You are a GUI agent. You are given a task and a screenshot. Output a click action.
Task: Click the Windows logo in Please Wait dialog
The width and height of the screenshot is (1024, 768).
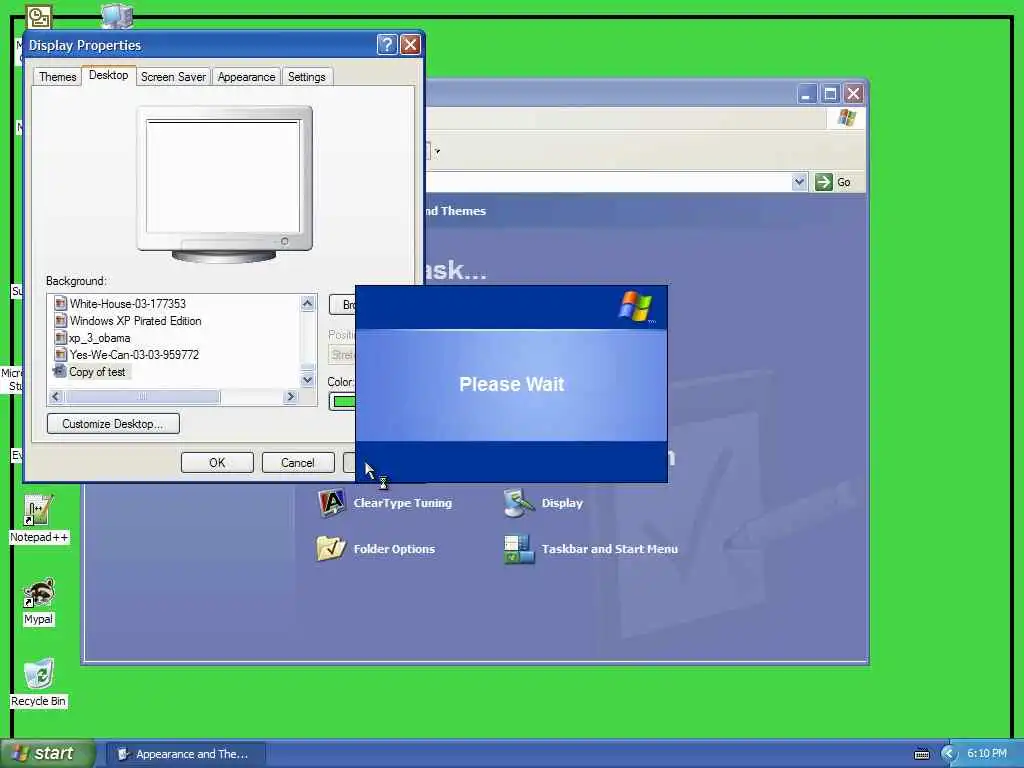(635, 306)
